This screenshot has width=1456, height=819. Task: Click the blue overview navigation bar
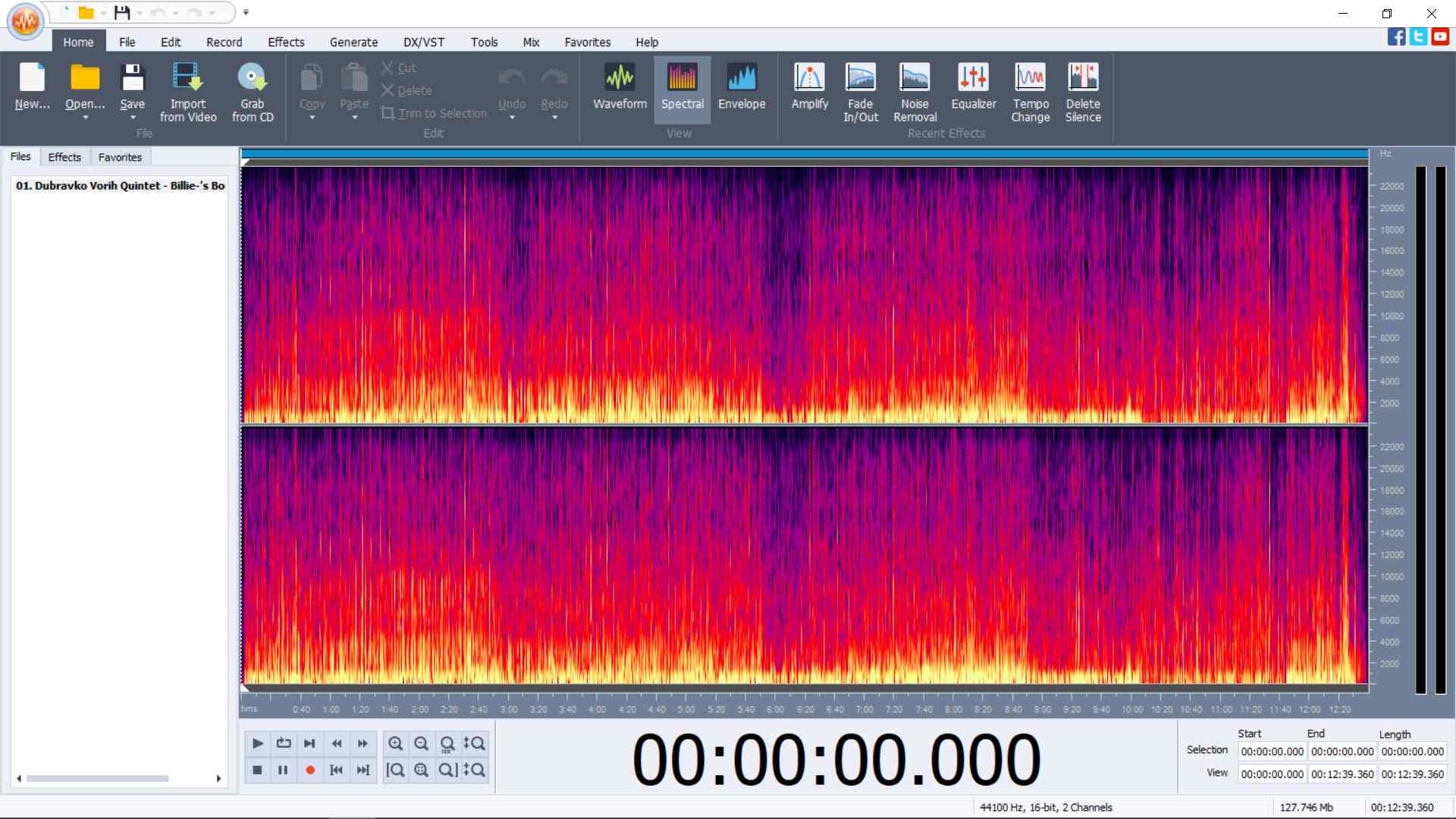point(805,154)
